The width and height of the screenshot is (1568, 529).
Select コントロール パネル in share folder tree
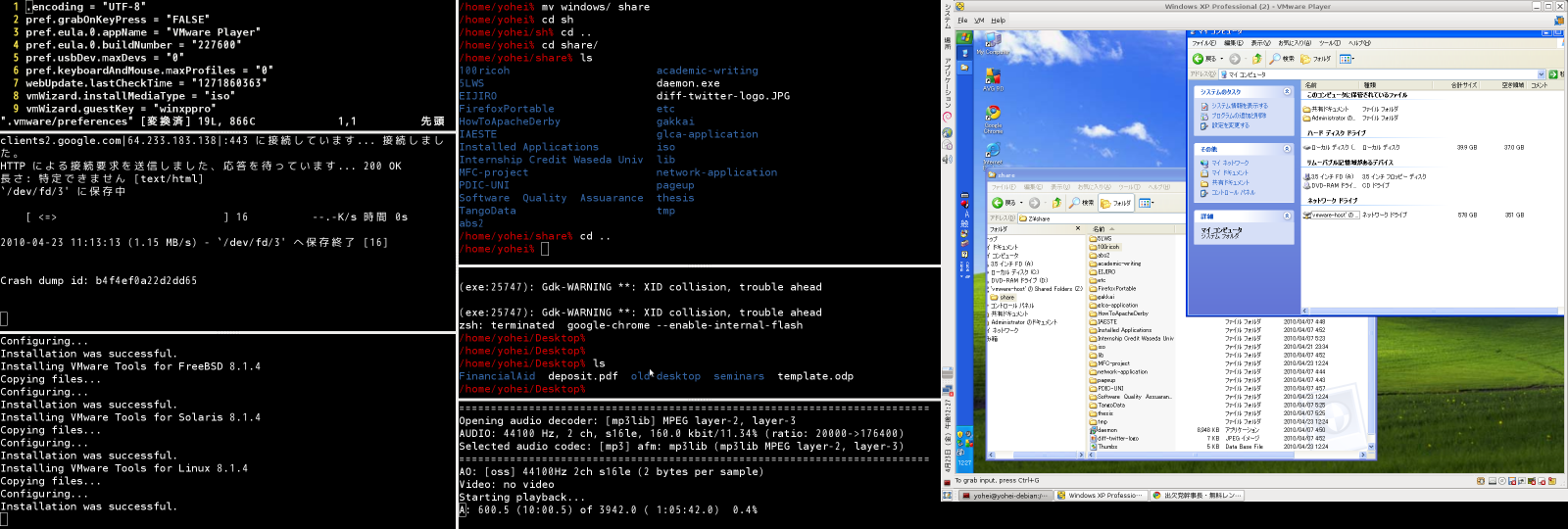1012,305
